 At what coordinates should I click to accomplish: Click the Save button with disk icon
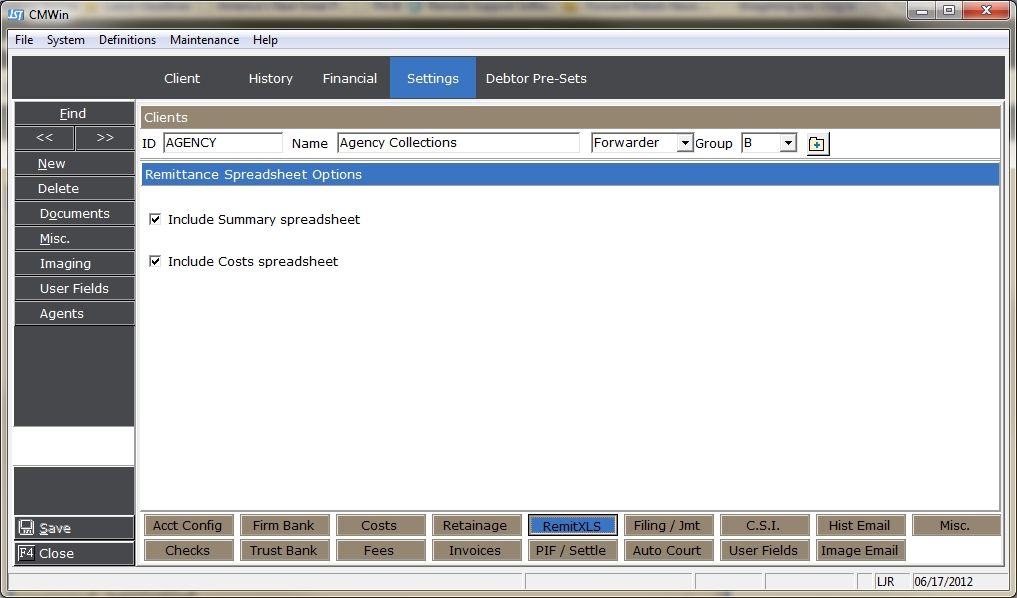click(x=74, y=528)
